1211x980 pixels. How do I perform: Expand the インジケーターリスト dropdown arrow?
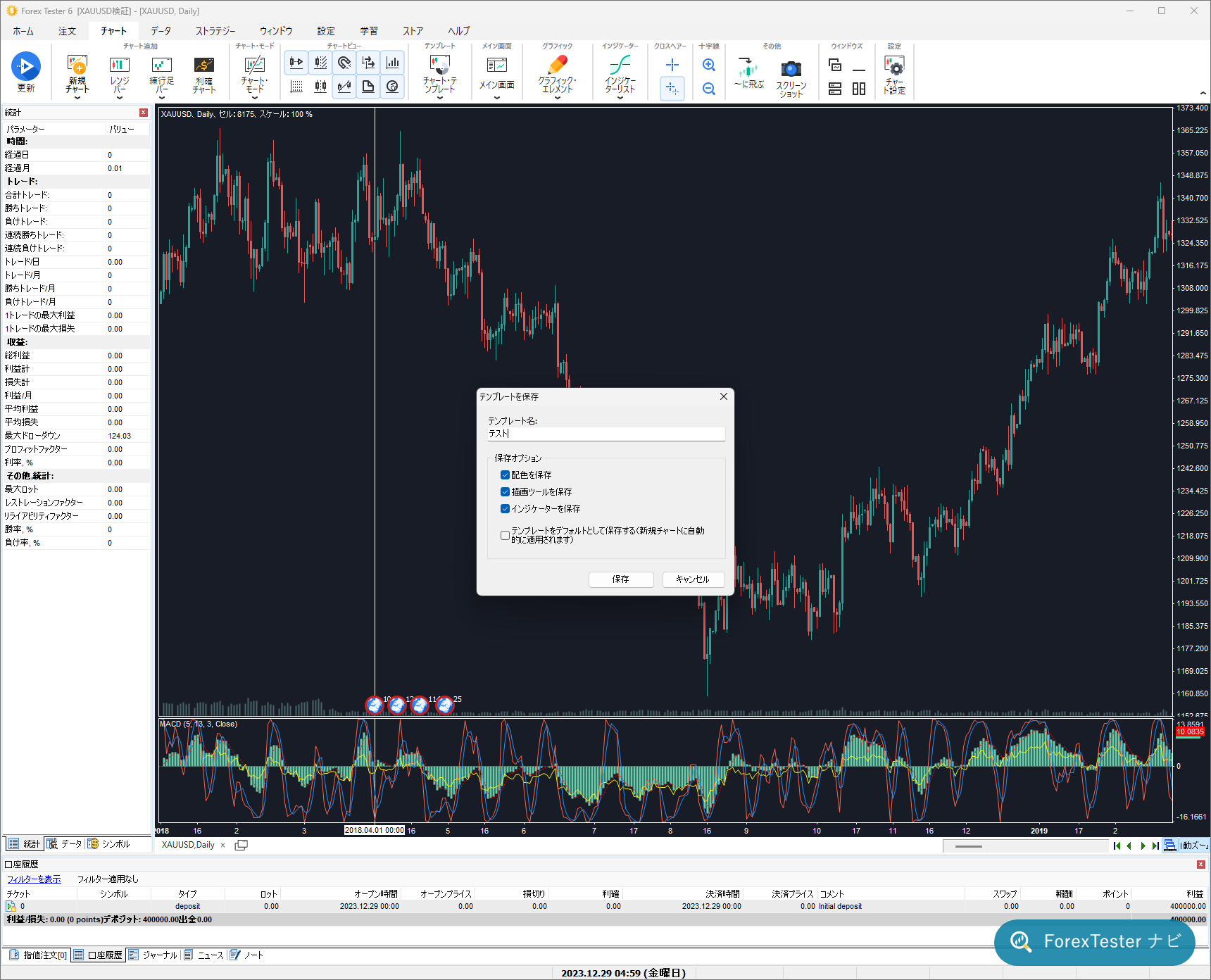pyautogui.click(x=620, y=98)
